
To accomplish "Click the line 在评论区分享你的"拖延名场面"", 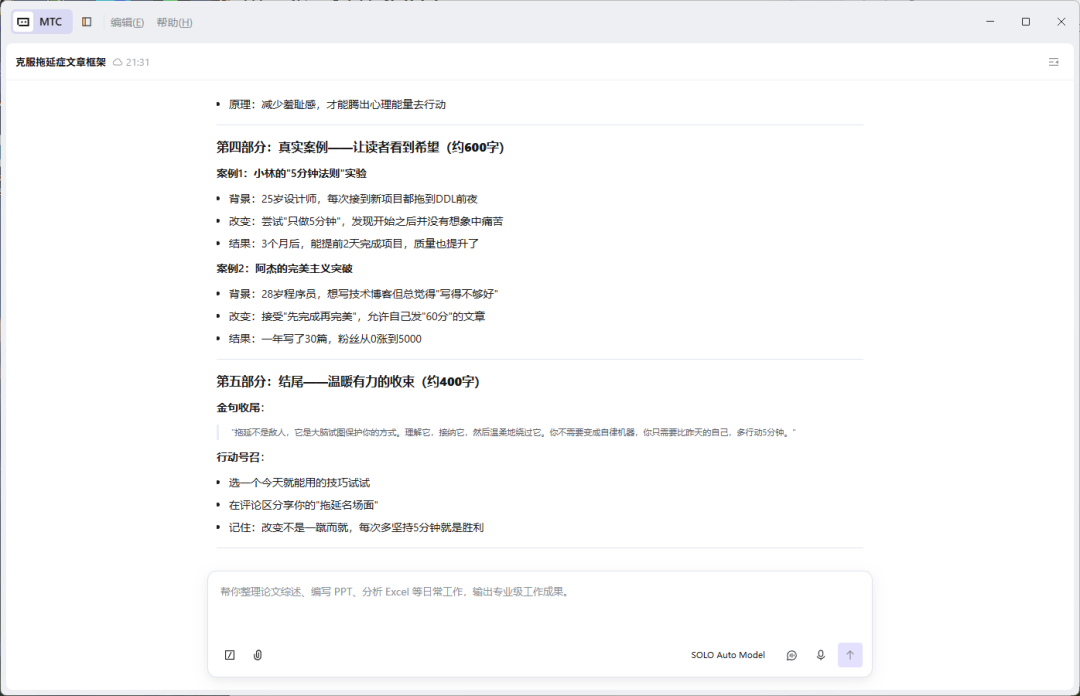I will click(x=304, y=505).
